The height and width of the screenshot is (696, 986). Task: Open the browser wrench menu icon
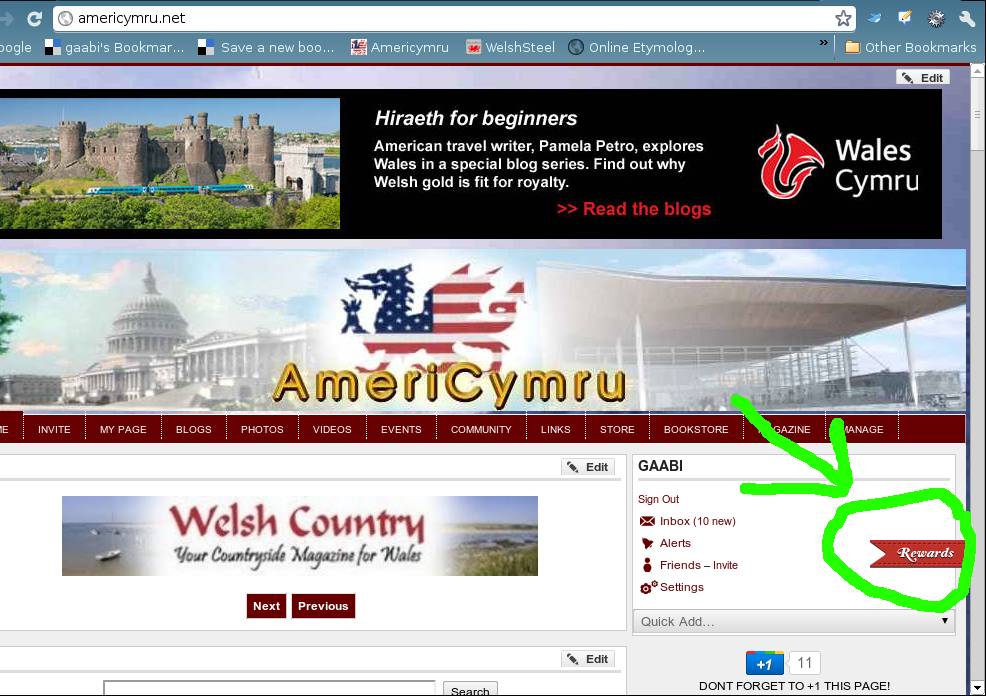[967, 18]
